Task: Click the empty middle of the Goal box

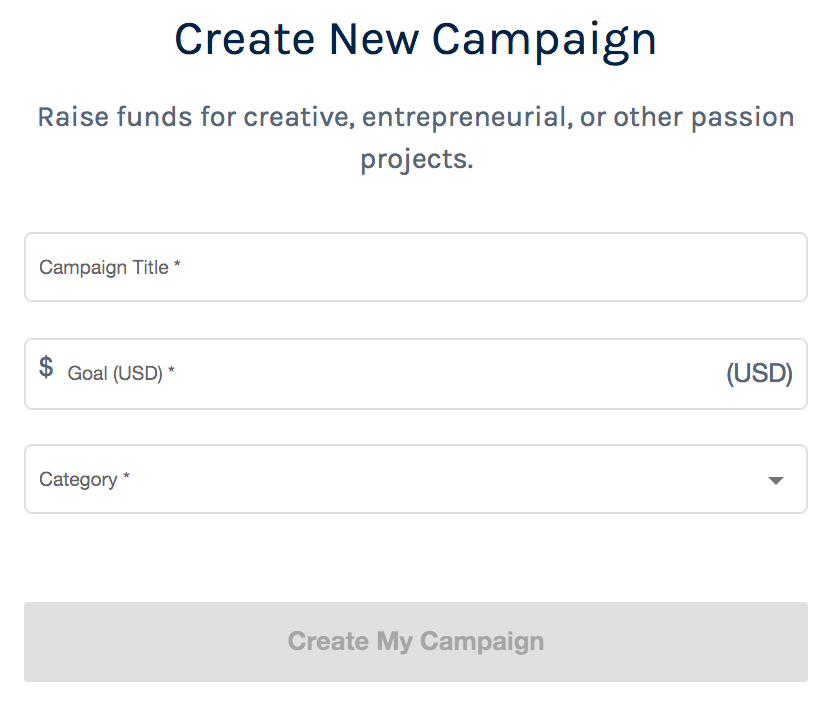Action: point(450,374)
